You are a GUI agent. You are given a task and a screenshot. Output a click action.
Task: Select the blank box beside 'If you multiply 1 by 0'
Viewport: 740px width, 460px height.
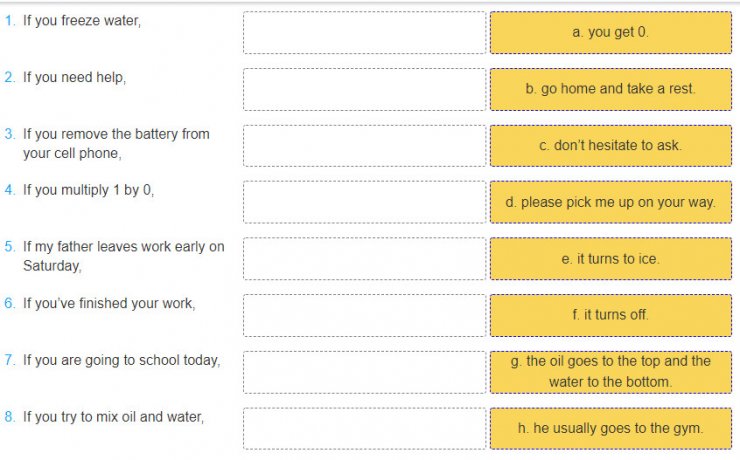pos(364,202)
